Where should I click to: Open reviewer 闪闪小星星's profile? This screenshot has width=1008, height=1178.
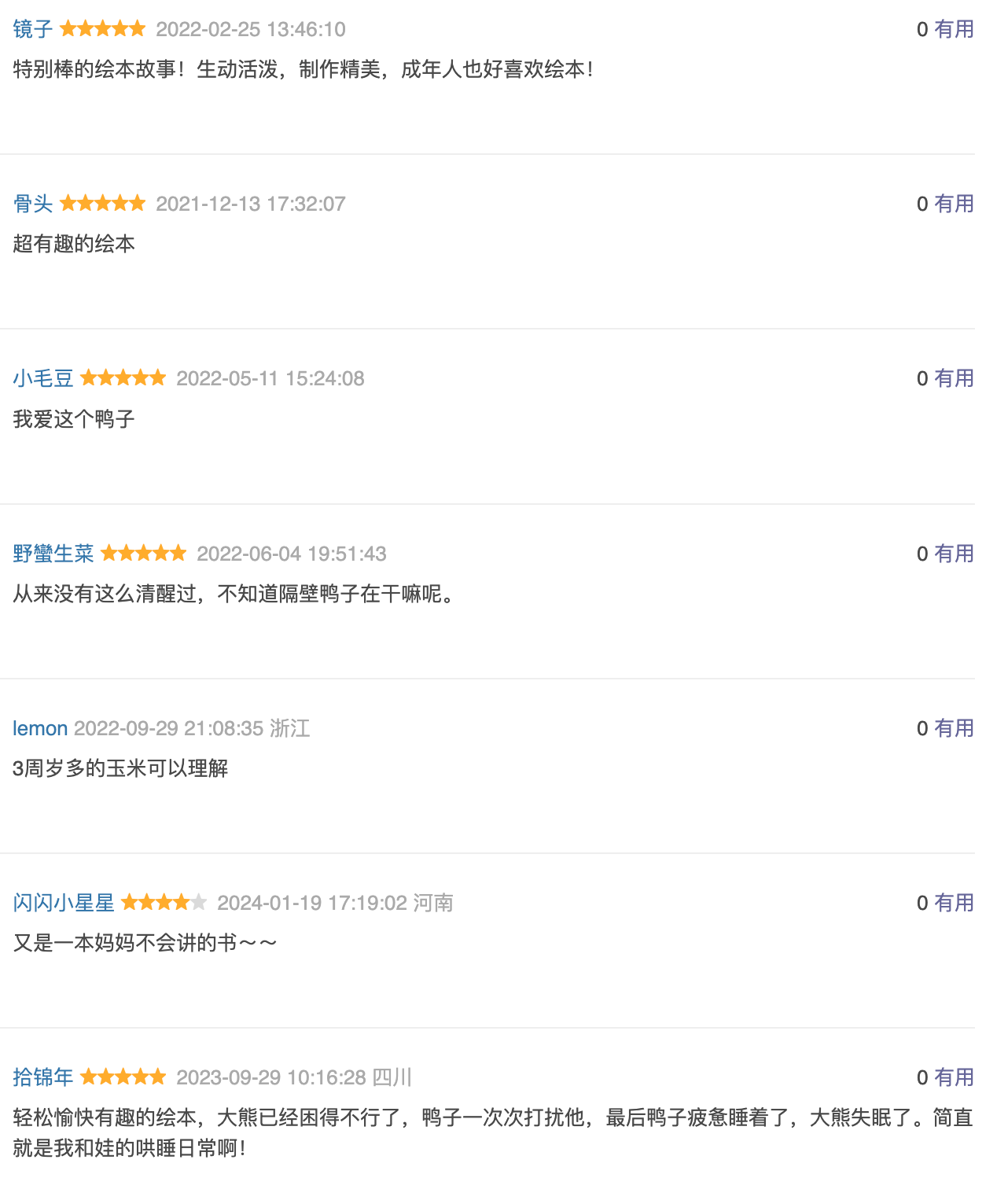(x=64, y=903)
